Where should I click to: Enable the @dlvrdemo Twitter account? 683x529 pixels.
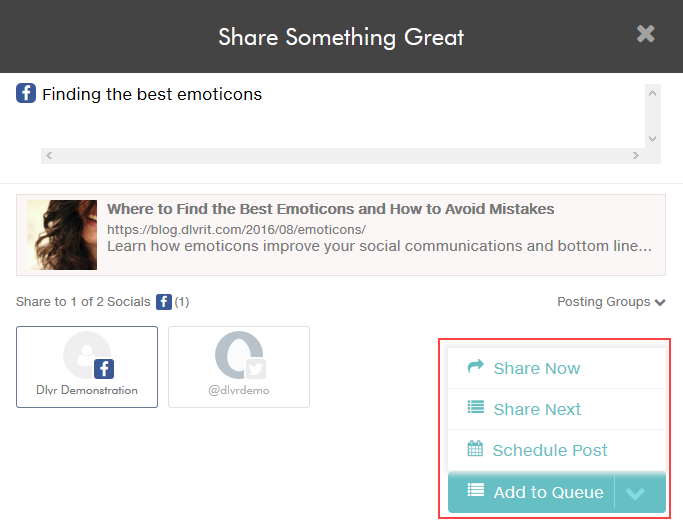click(239, 367)
